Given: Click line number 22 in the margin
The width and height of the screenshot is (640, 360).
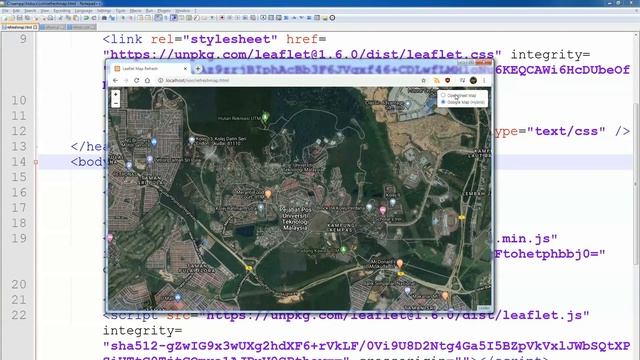Looking at the screenshot, I should pos(19,315).
